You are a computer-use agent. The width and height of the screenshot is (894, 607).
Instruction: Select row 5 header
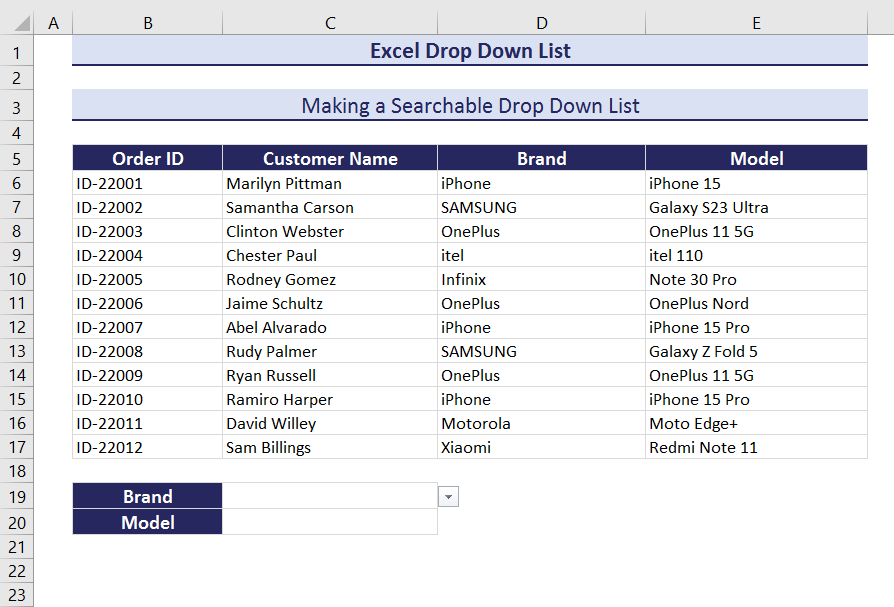pos(17,158)
